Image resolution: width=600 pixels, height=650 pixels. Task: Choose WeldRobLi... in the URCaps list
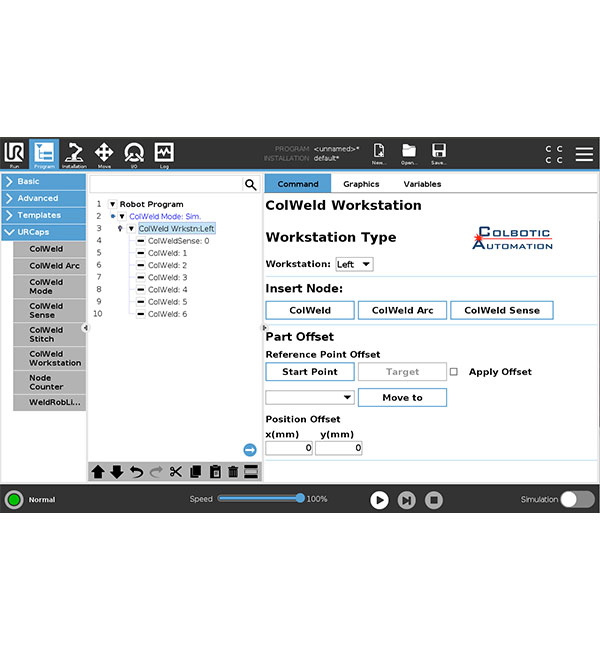49,403
